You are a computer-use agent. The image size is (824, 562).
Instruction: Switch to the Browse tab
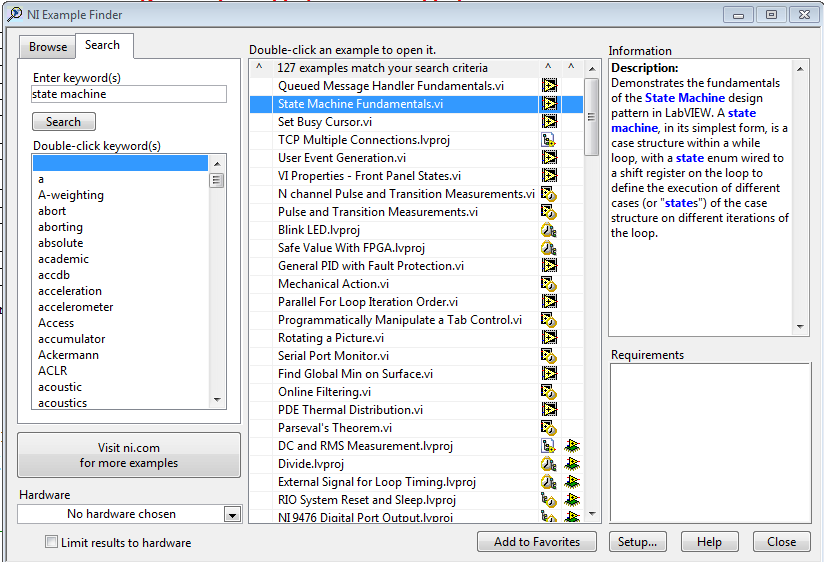[x=48, y=47]
